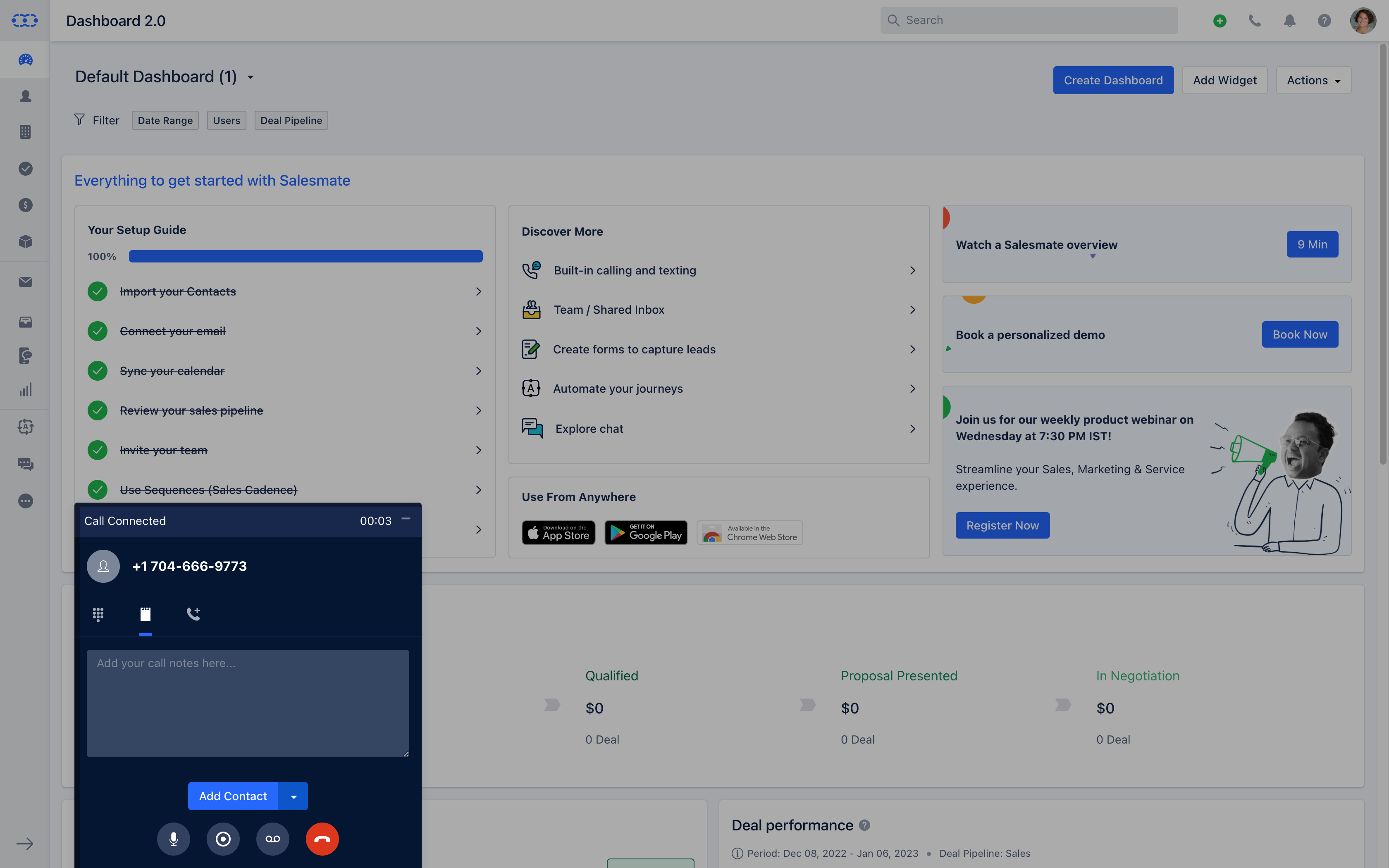Image resolution: width=1389 pixels, height=868 pixels.
Task: Click the setup guide progress bar
Action: 305,256
